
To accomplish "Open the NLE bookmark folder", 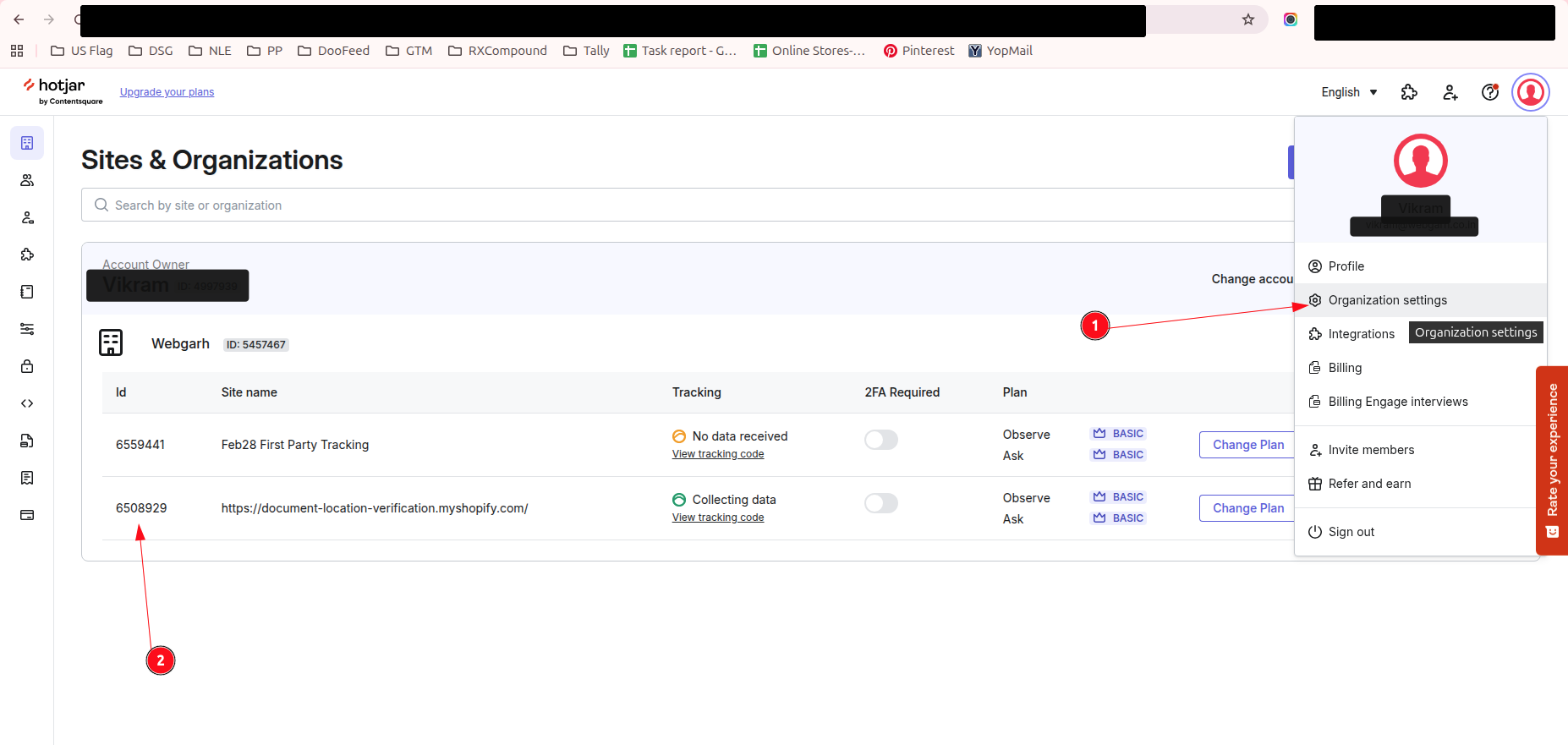I will tap(210, 51).
